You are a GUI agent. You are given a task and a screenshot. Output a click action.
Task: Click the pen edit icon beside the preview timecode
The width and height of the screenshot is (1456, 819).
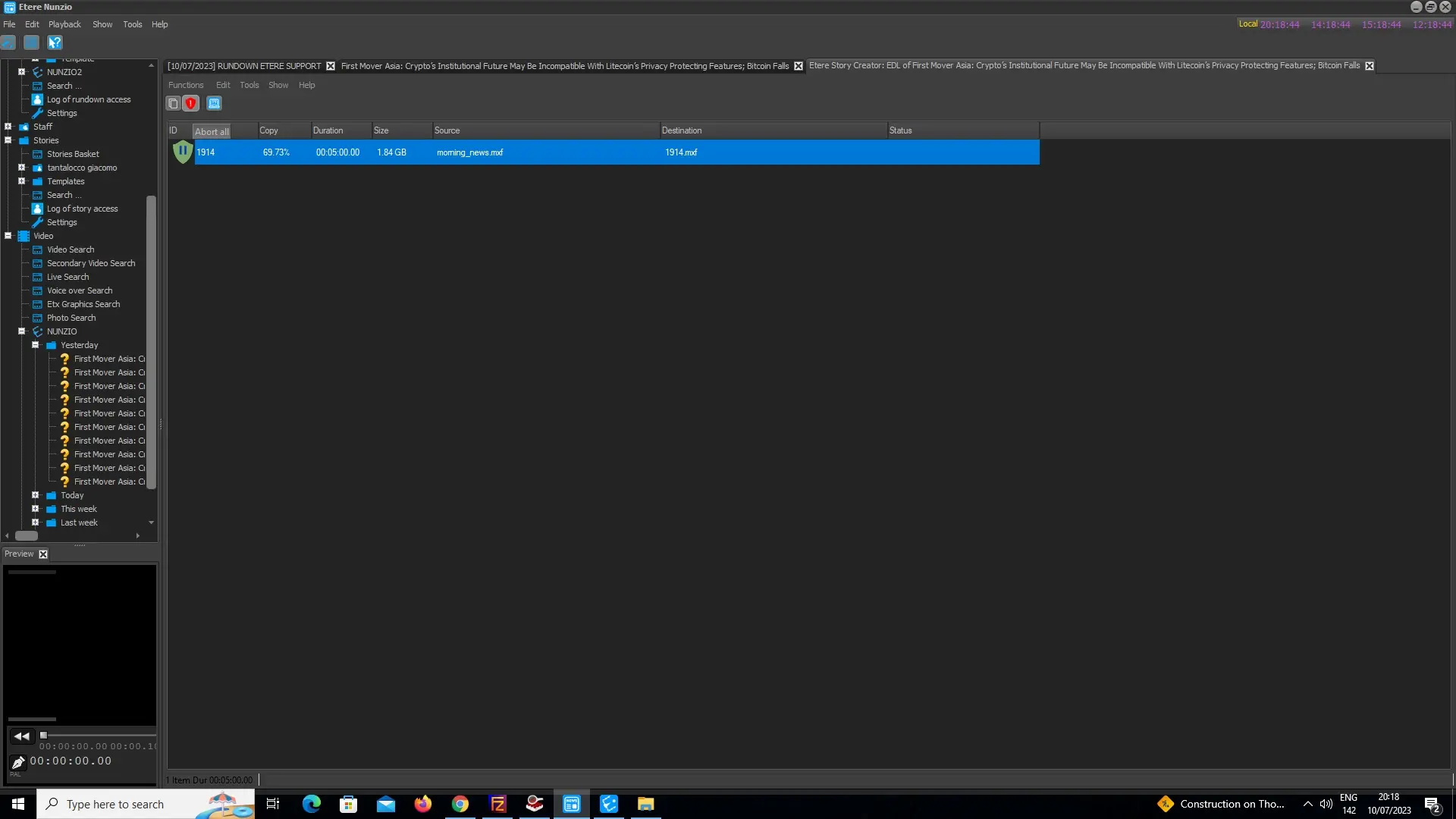18,762
